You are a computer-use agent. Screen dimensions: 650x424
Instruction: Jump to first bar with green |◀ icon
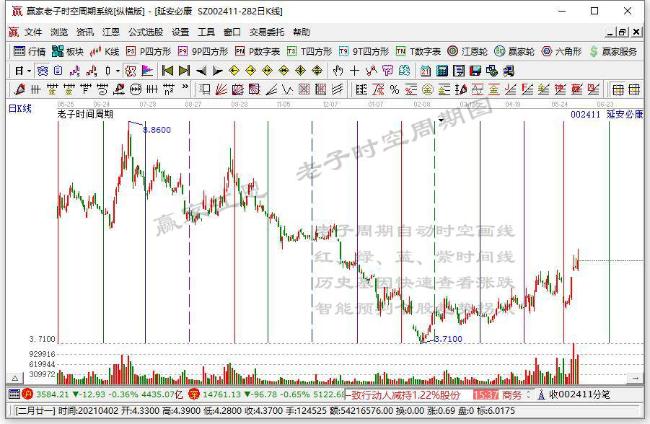(167, 71)
